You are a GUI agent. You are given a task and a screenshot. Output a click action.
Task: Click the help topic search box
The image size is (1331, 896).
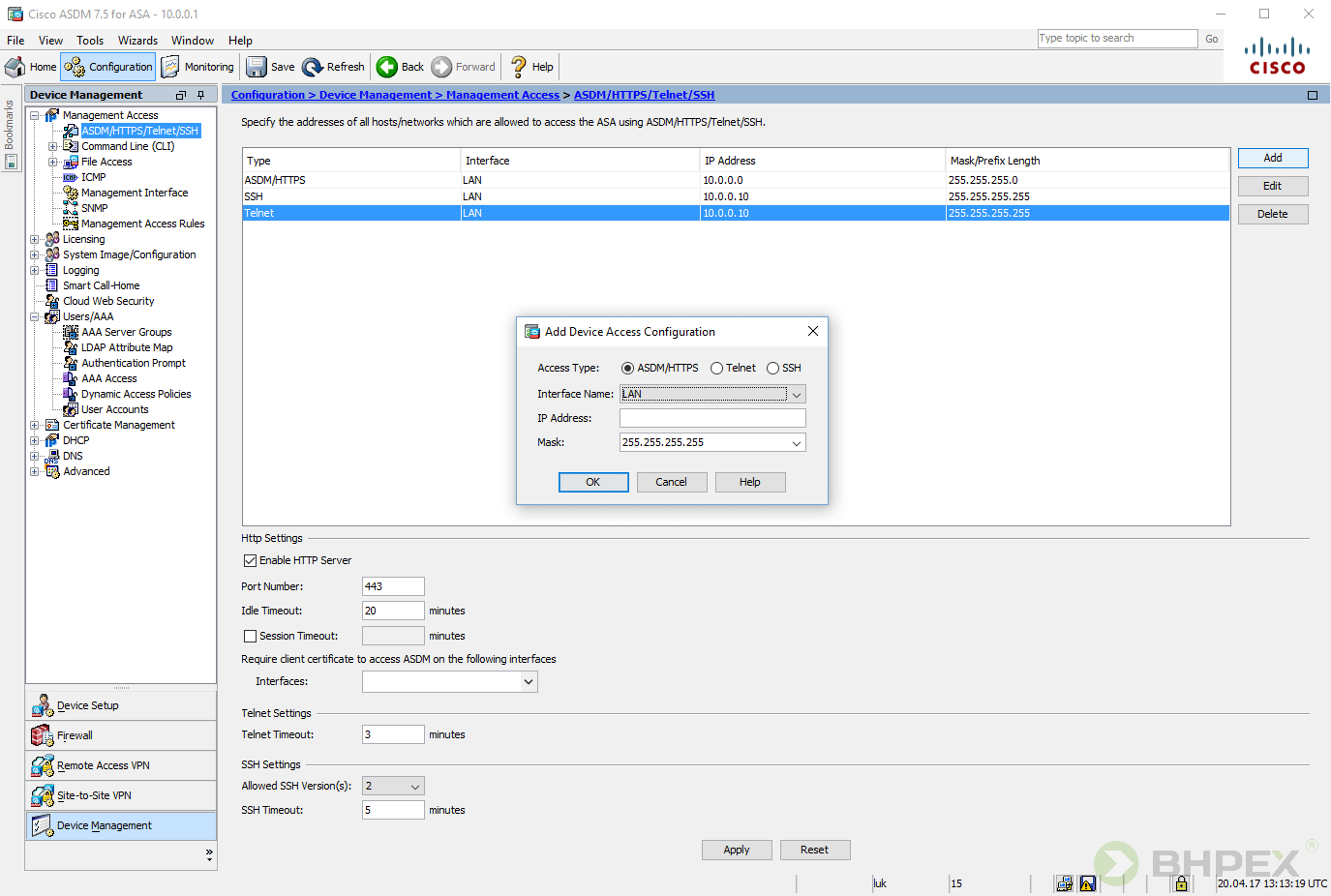pyautogui.click(x=1117, y=39)
